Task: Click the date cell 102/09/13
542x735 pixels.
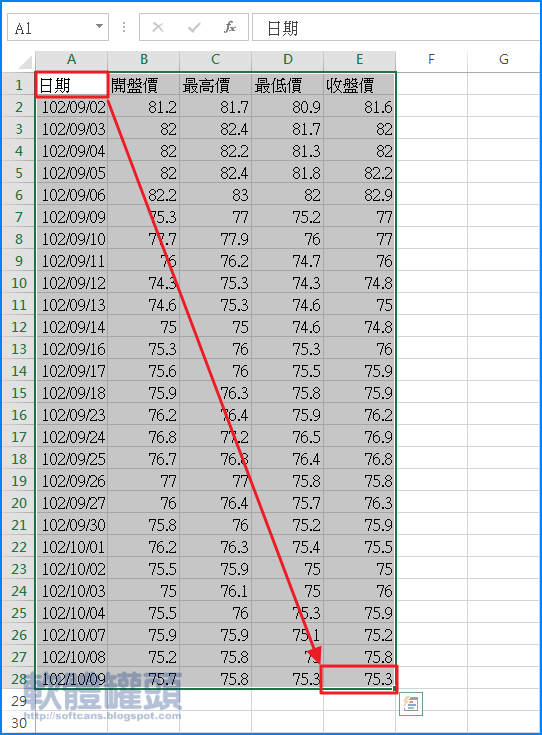Action: click(x=71, y=305)
